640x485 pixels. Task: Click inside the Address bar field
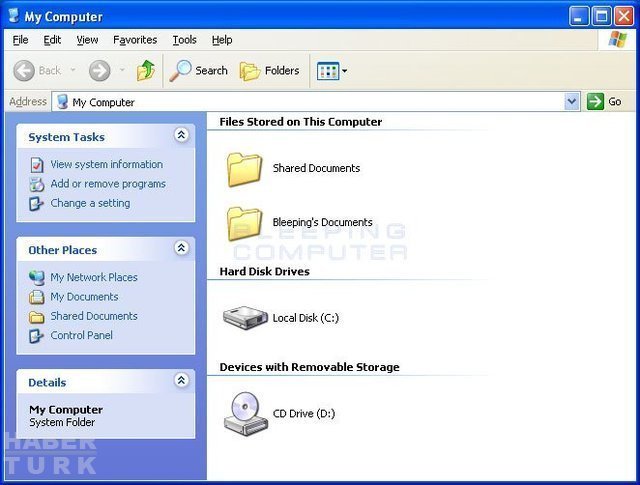tap(300, 101)
